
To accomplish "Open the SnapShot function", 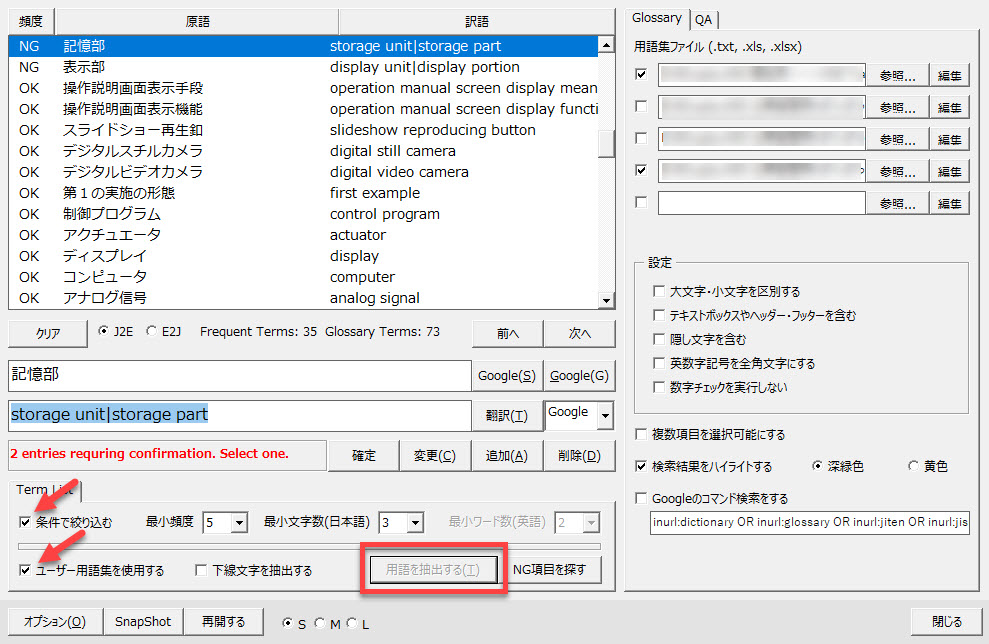I will (143, 621).
